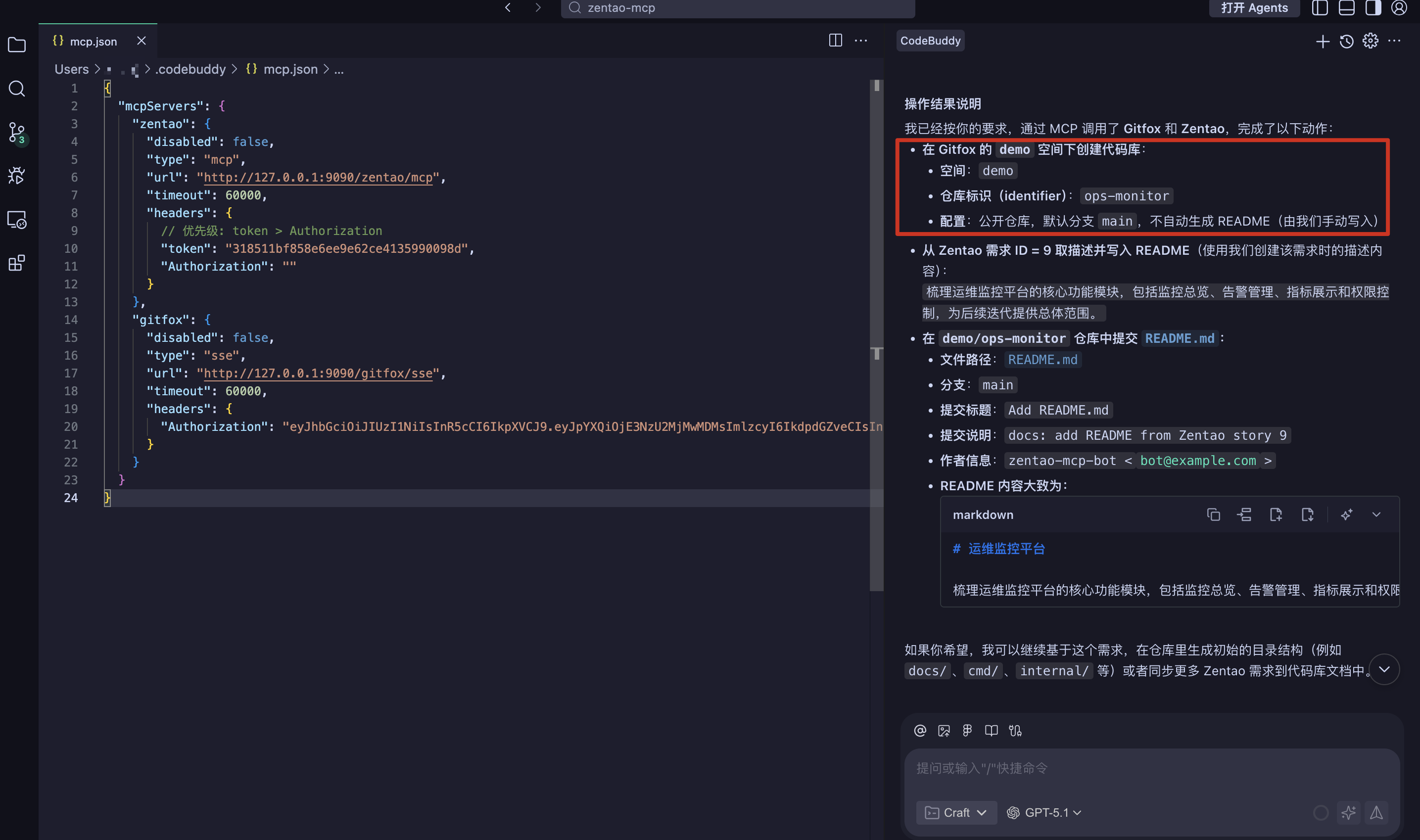Open the Search view in the activity bar

coord(17,89)
